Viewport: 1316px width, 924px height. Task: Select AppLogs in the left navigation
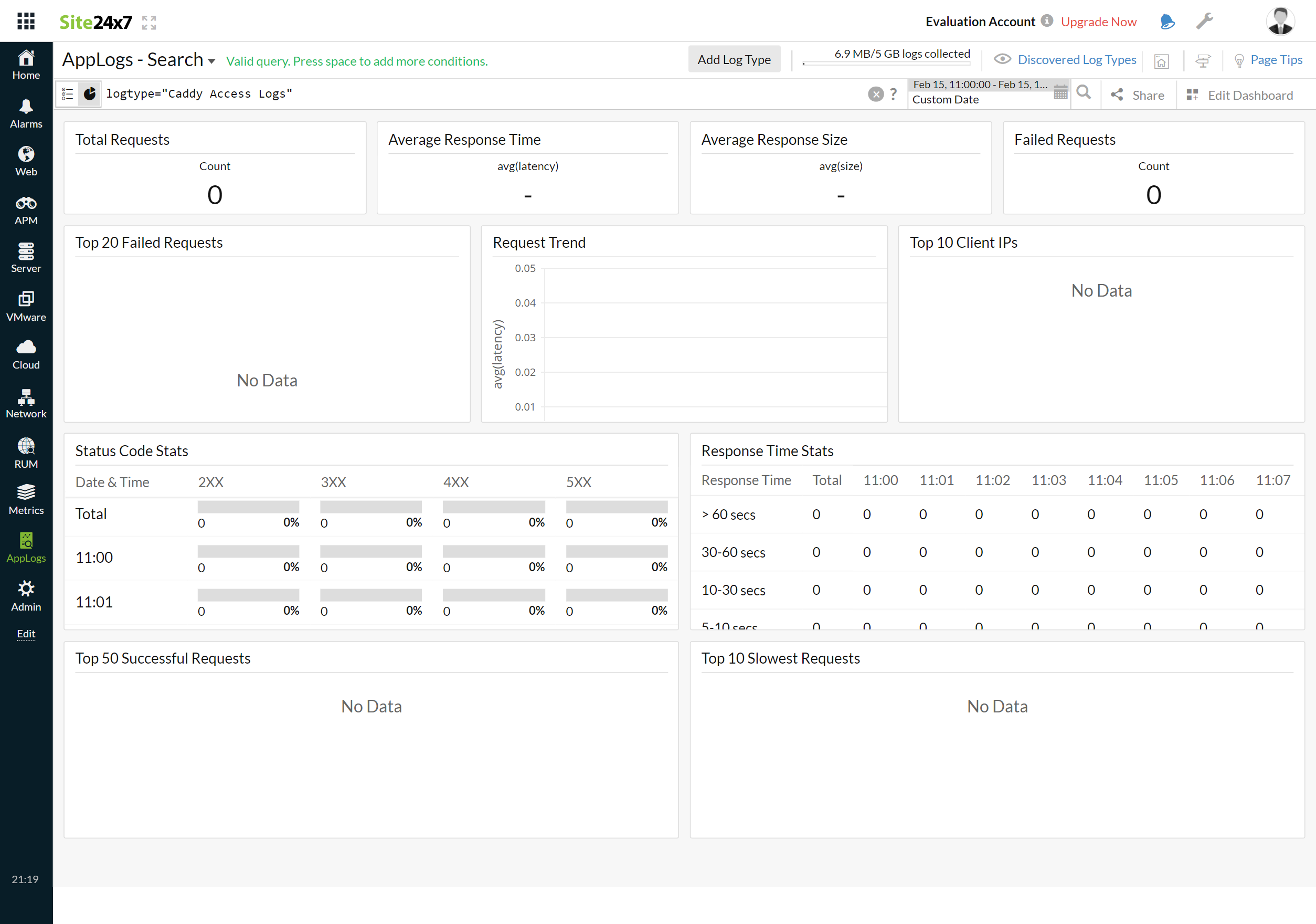[x=26, y=545]
